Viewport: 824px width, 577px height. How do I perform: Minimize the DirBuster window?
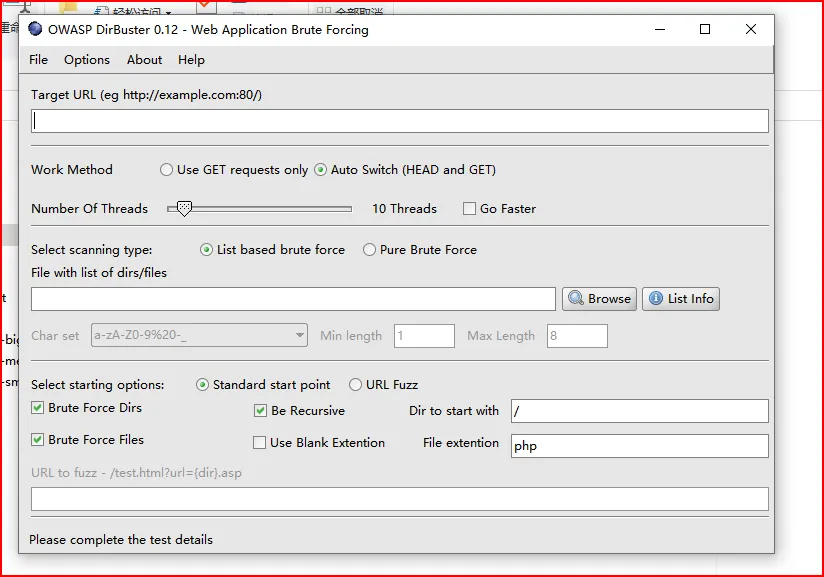tap(660, 29)
